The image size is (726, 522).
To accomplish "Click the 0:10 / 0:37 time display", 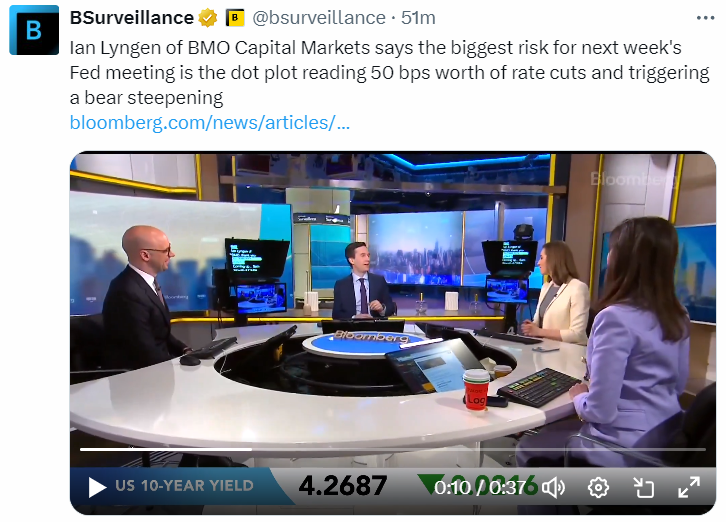I will (x=480, y=487).
